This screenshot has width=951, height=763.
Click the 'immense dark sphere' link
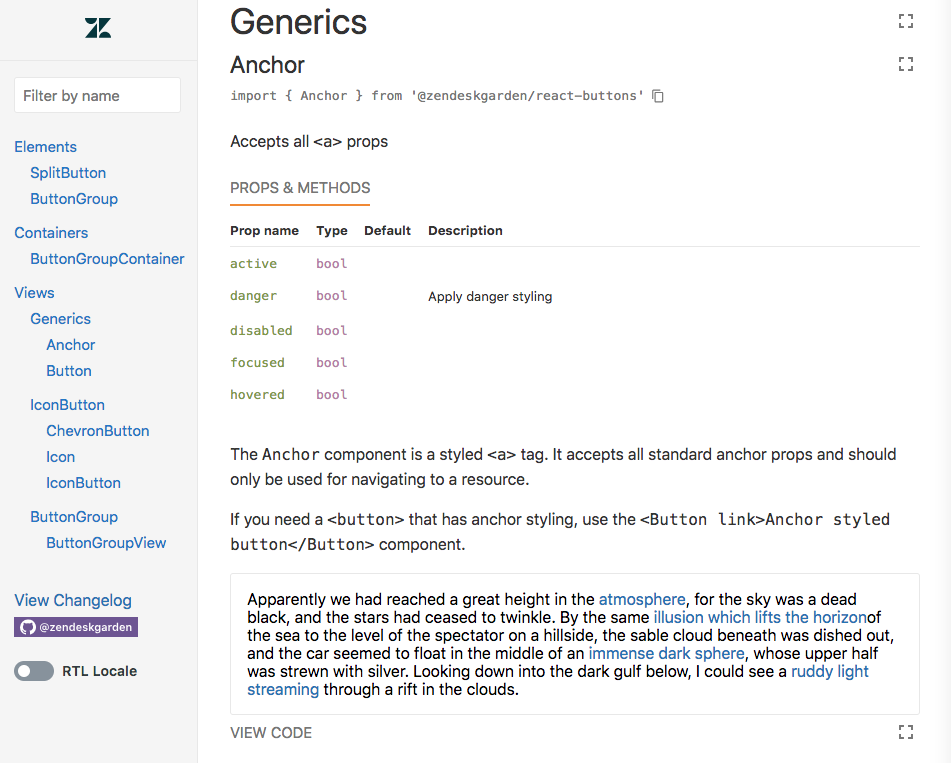pos(666,653)
